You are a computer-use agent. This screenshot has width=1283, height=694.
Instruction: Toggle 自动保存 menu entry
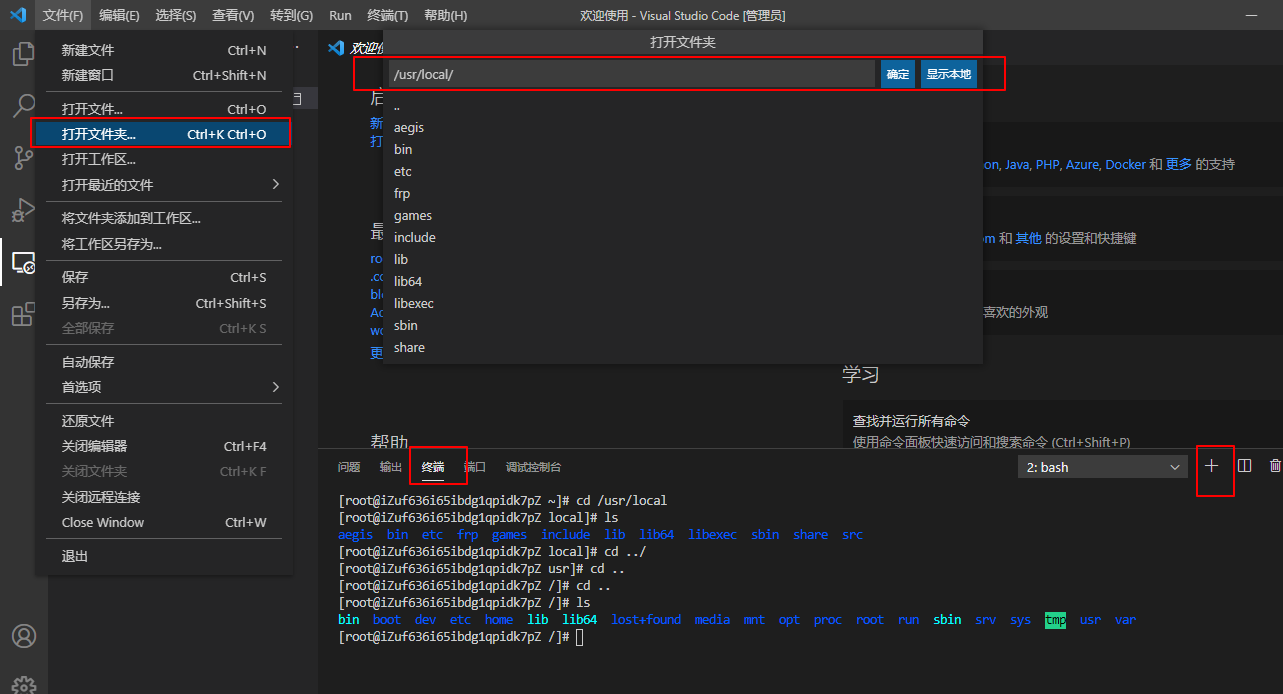click(165, 362)
